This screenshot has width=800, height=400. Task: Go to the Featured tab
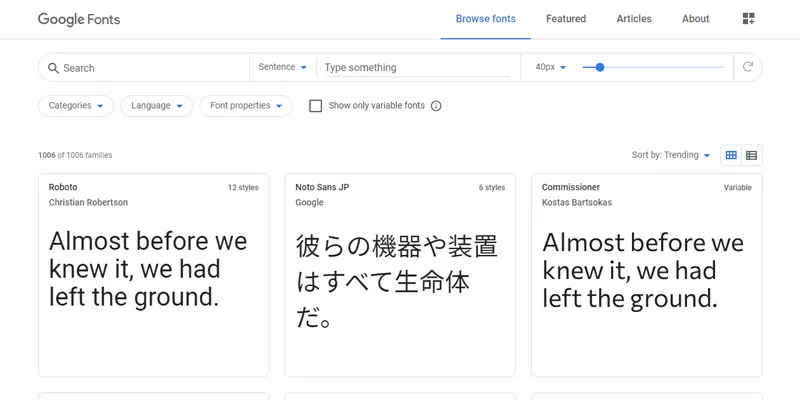(566, 19)
